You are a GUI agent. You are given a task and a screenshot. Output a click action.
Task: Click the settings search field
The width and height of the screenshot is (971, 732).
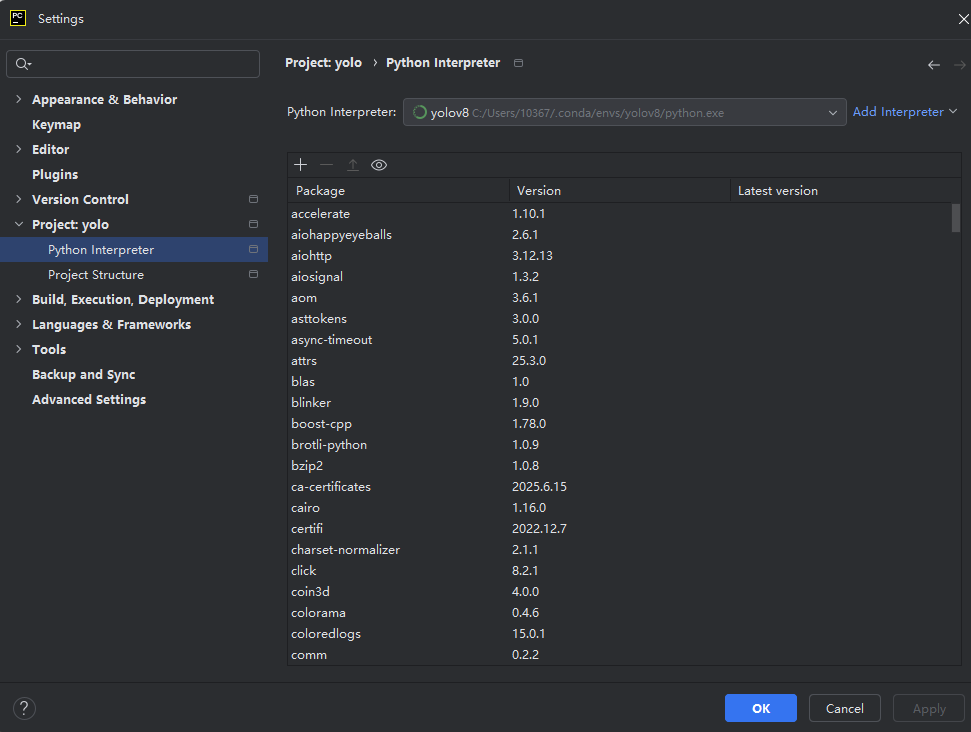click(x=133, y=64)
